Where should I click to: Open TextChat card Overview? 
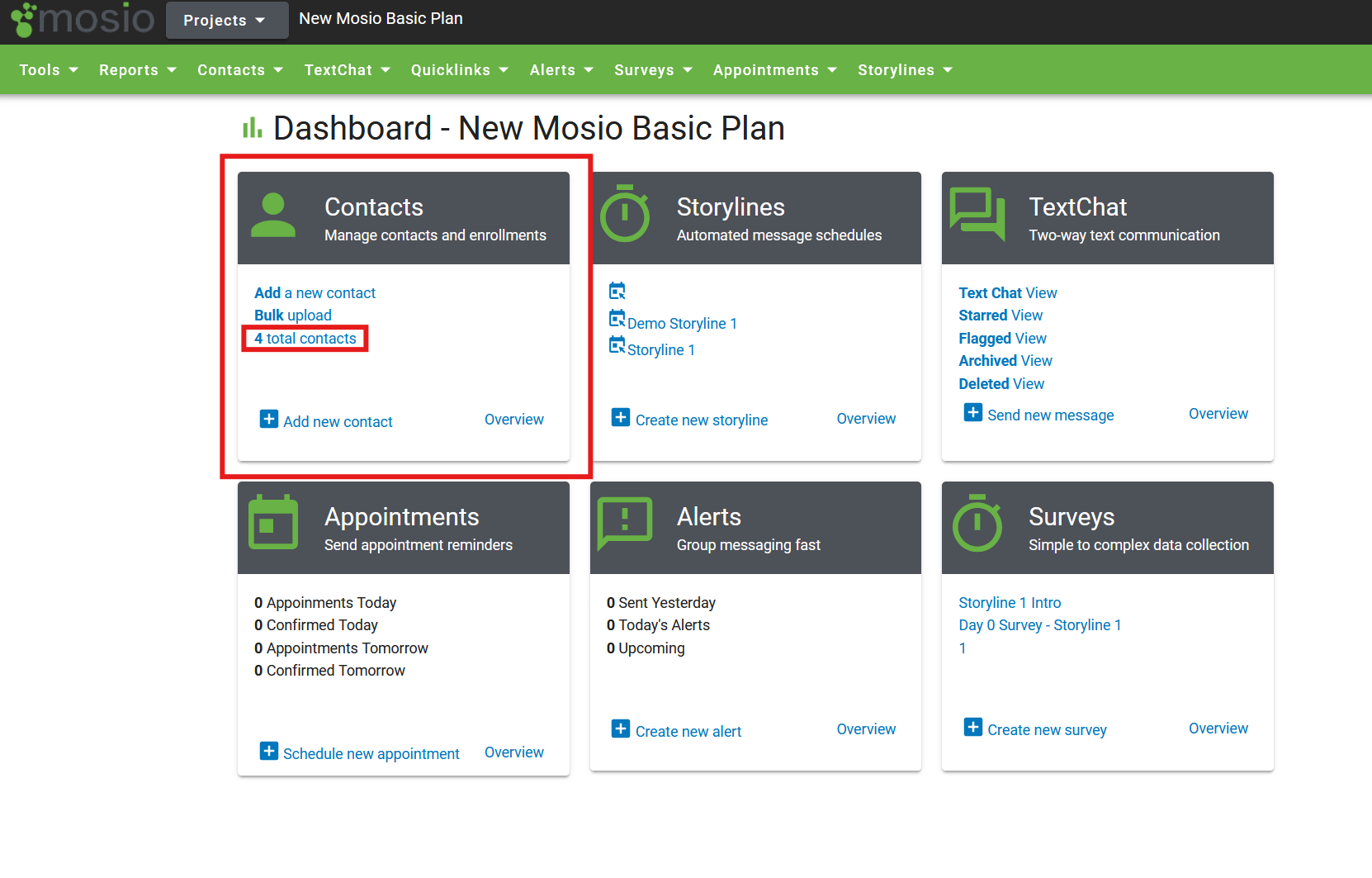pyautogui.click(x=1218, y=414)
